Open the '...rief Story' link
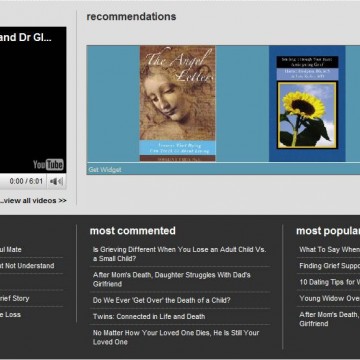Image resolution: width=360 pixels, height=360 pixels. tap(15, 298)
